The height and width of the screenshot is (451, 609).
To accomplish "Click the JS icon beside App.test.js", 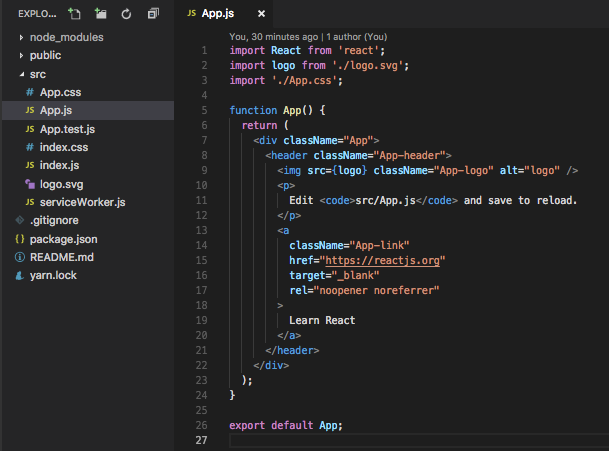I will (30, 129).
